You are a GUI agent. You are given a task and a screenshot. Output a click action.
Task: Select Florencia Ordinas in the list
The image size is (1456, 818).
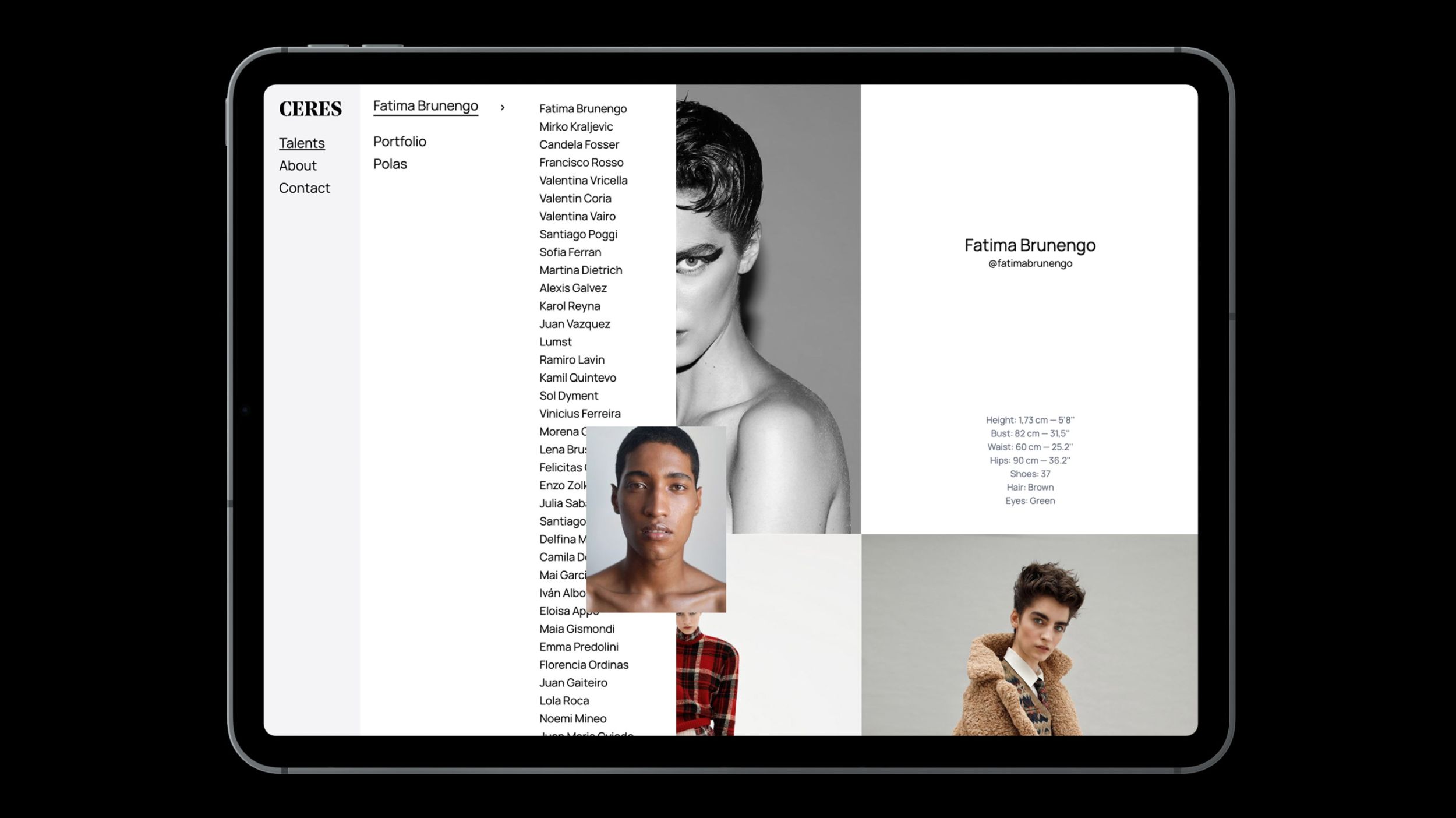[584, 665]
